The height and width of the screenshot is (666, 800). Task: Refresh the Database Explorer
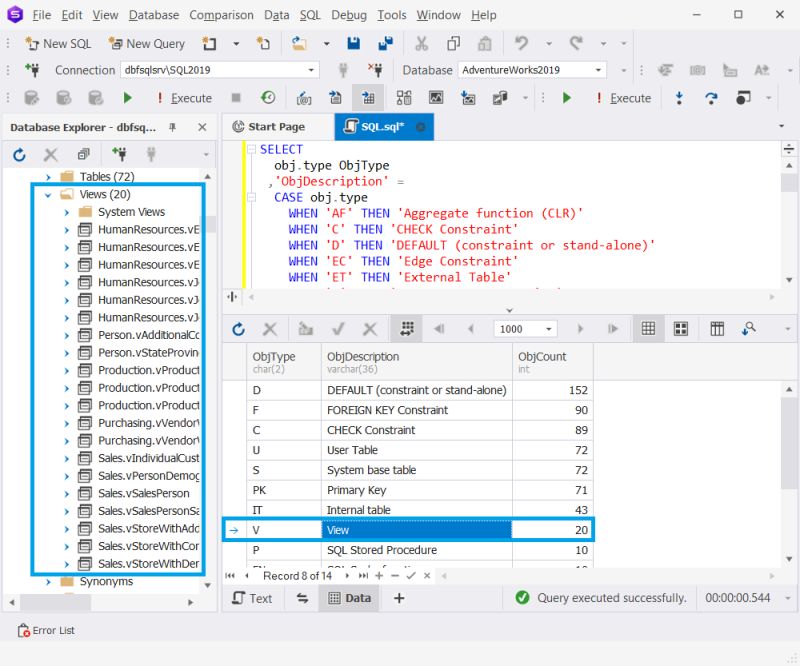tap(18, 155)
